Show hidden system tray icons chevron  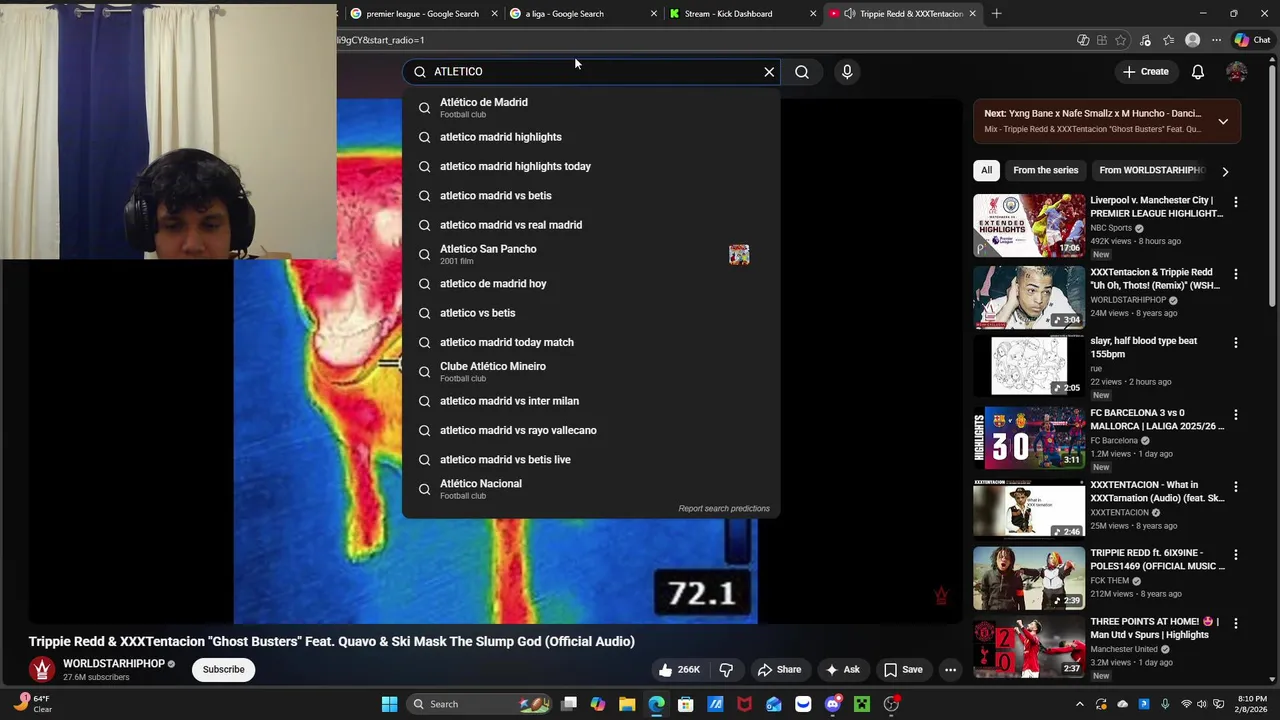coord(1079,704)
